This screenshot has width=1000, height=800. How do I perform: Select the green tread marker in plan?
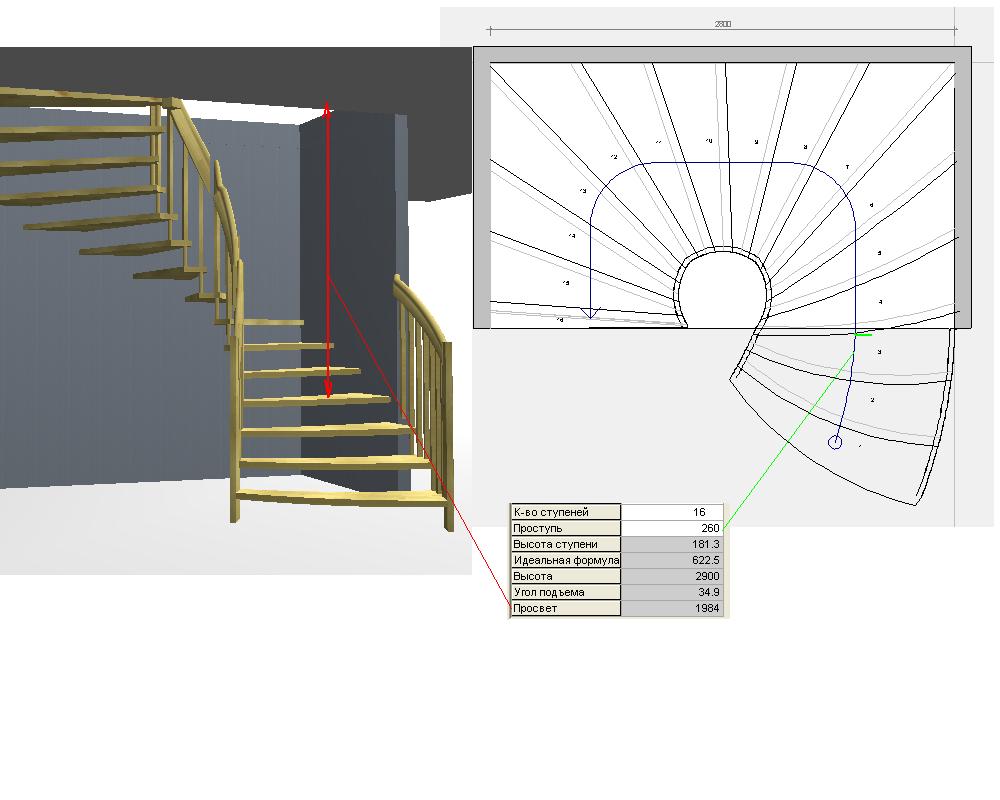(862, 334)
